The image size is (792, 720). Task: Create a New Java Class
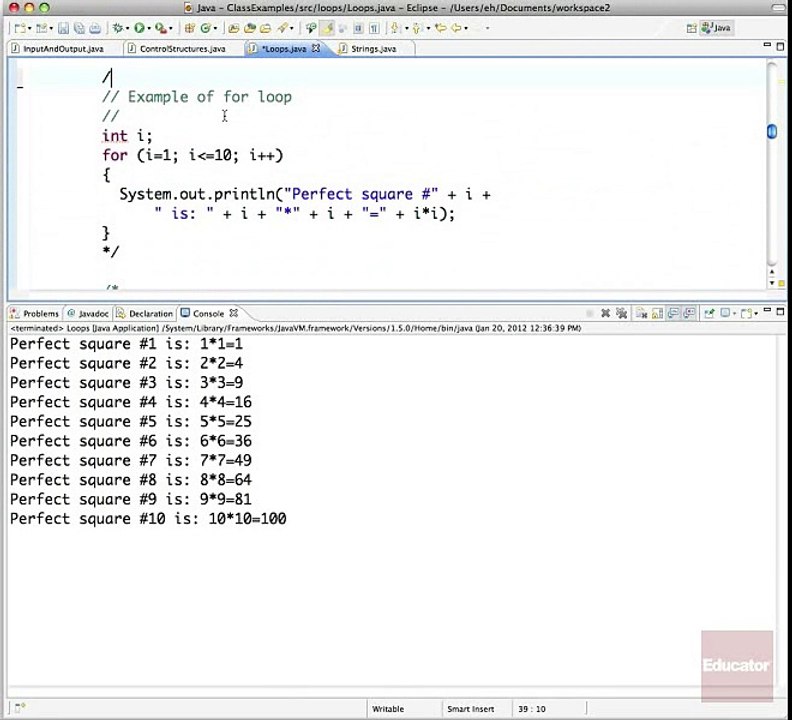206,28
